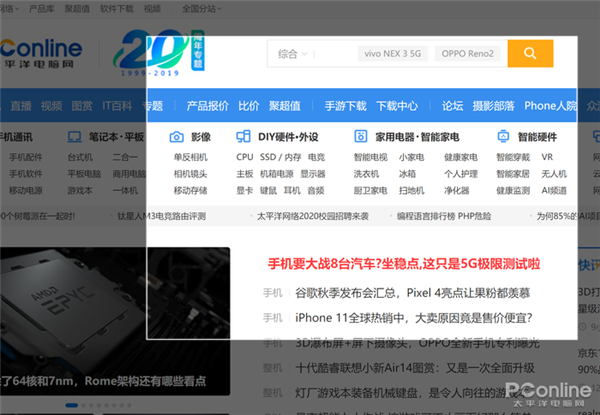
Task: Open the 游戏本 link
Action: click(80, 190)
